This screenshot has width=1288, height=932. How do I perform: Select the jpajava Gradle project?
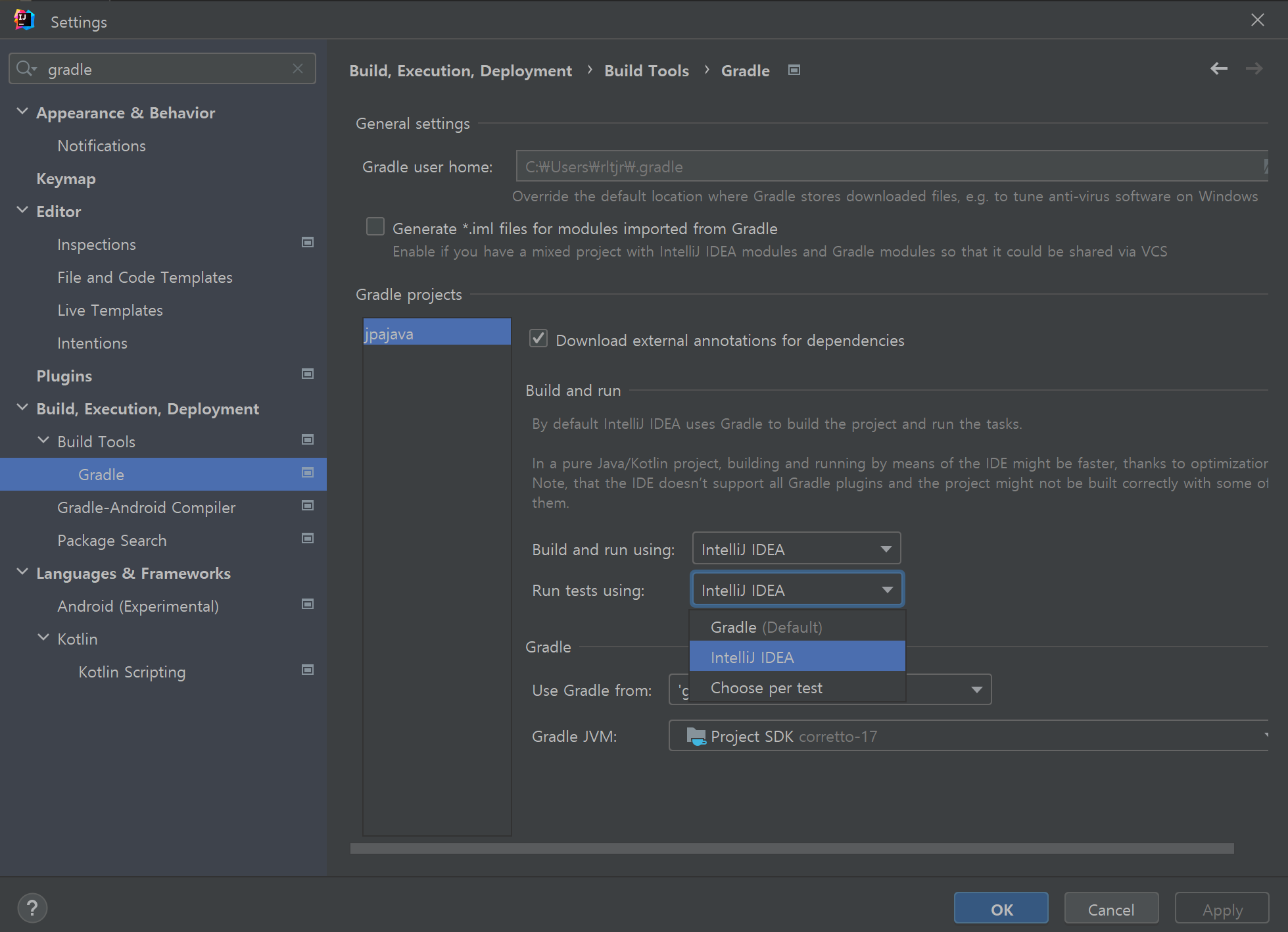[437, 333]
